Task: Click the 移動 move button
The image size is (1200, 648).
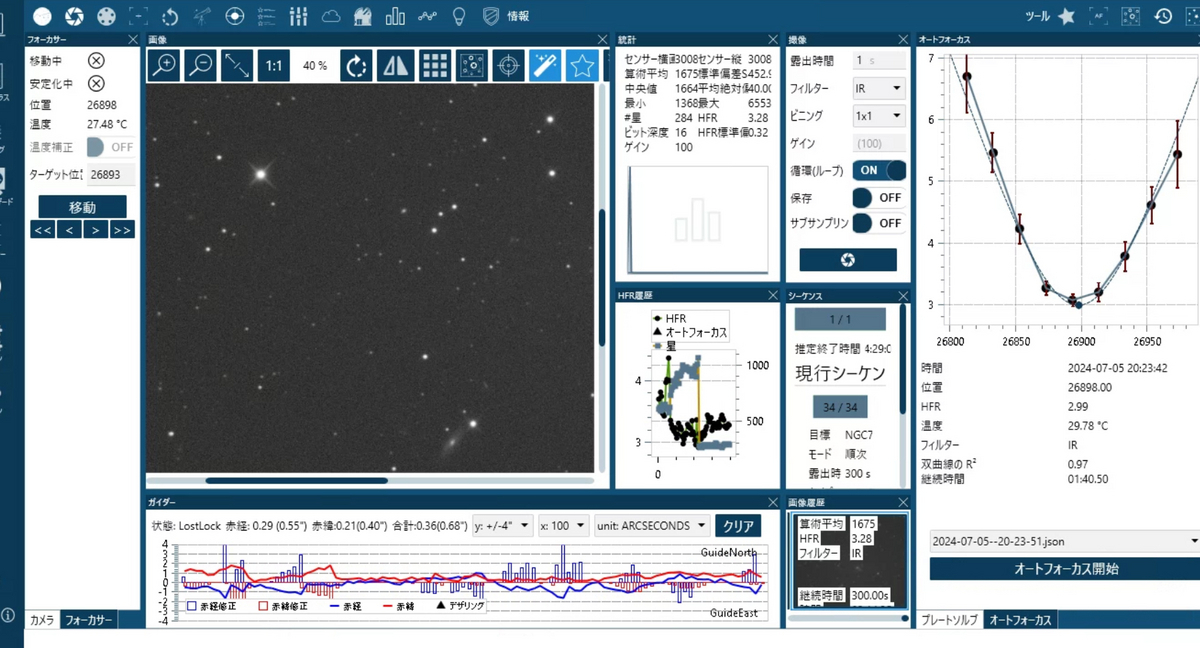Action: point(83,207)
